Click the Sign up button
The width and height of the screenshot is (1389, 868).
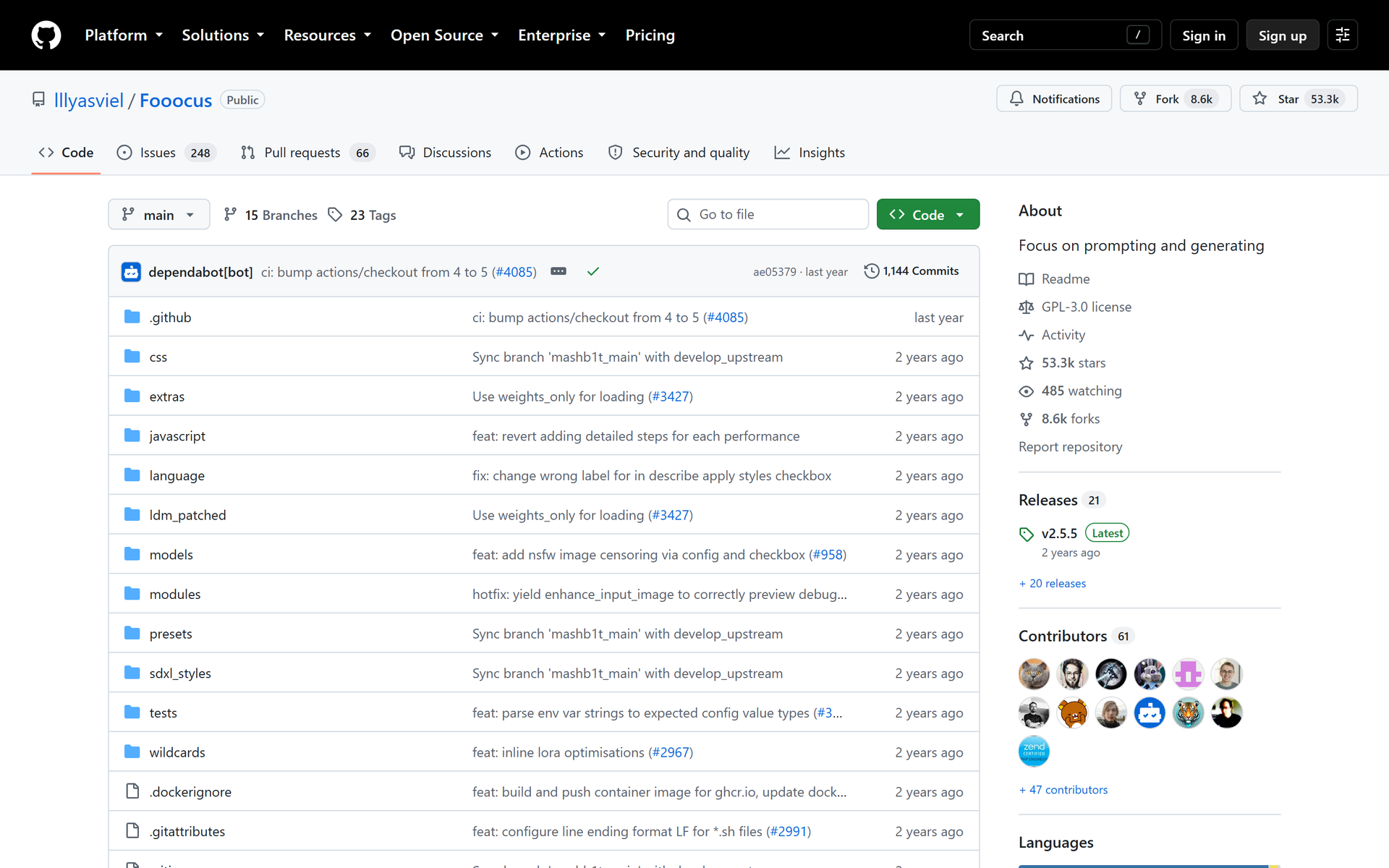tap(1283, 35)
